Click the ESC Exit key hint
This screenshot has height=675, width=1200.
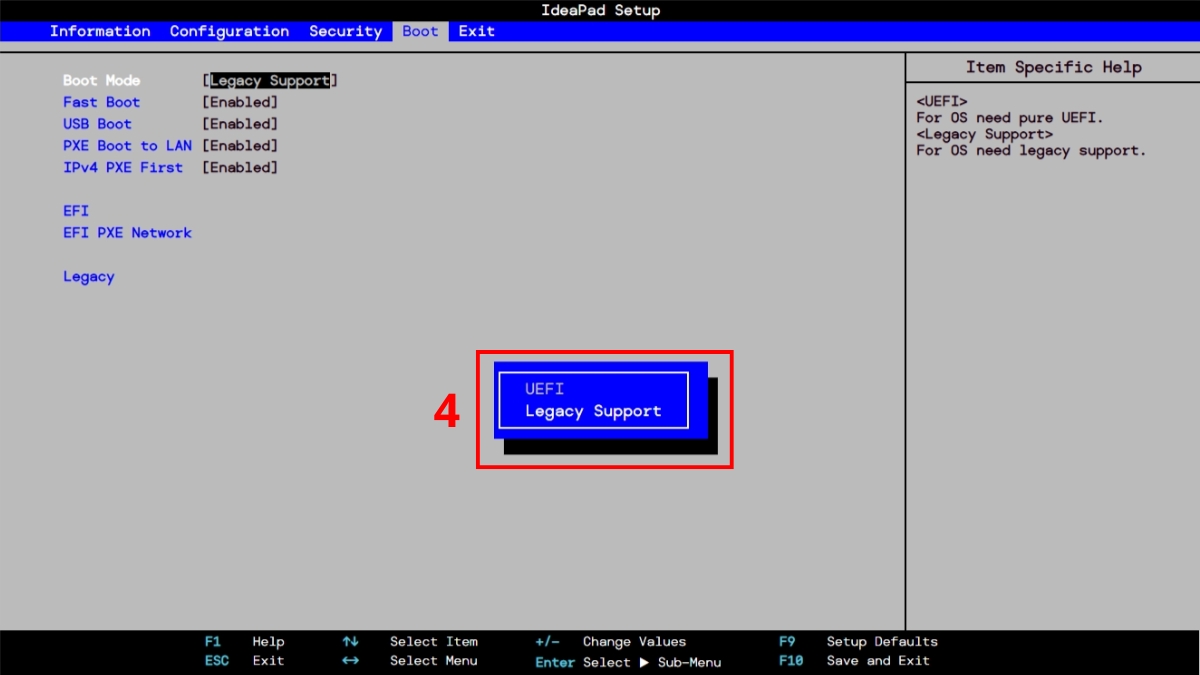tap(244, 661)
